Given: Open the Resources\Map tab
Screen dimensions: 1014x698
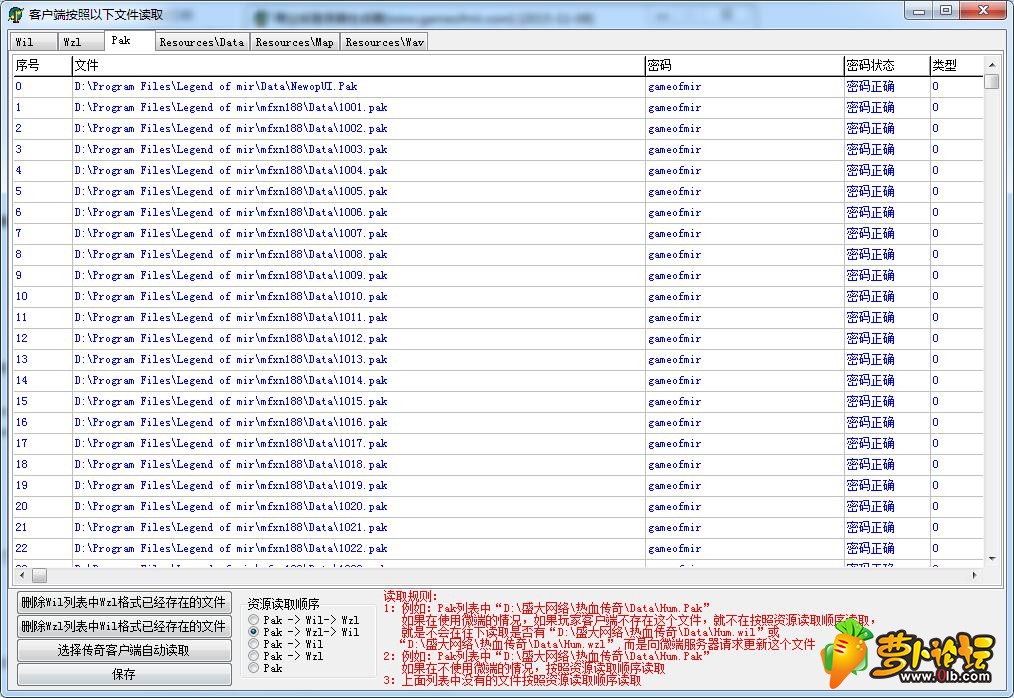Looking at the screenshot, I should click(x=295, y=42).
